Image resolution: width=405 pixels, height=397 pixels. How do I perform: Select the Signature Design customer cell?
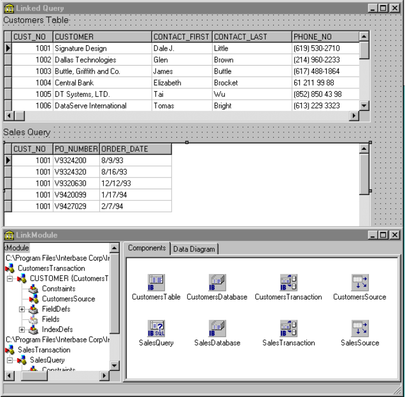coord(102,48)
